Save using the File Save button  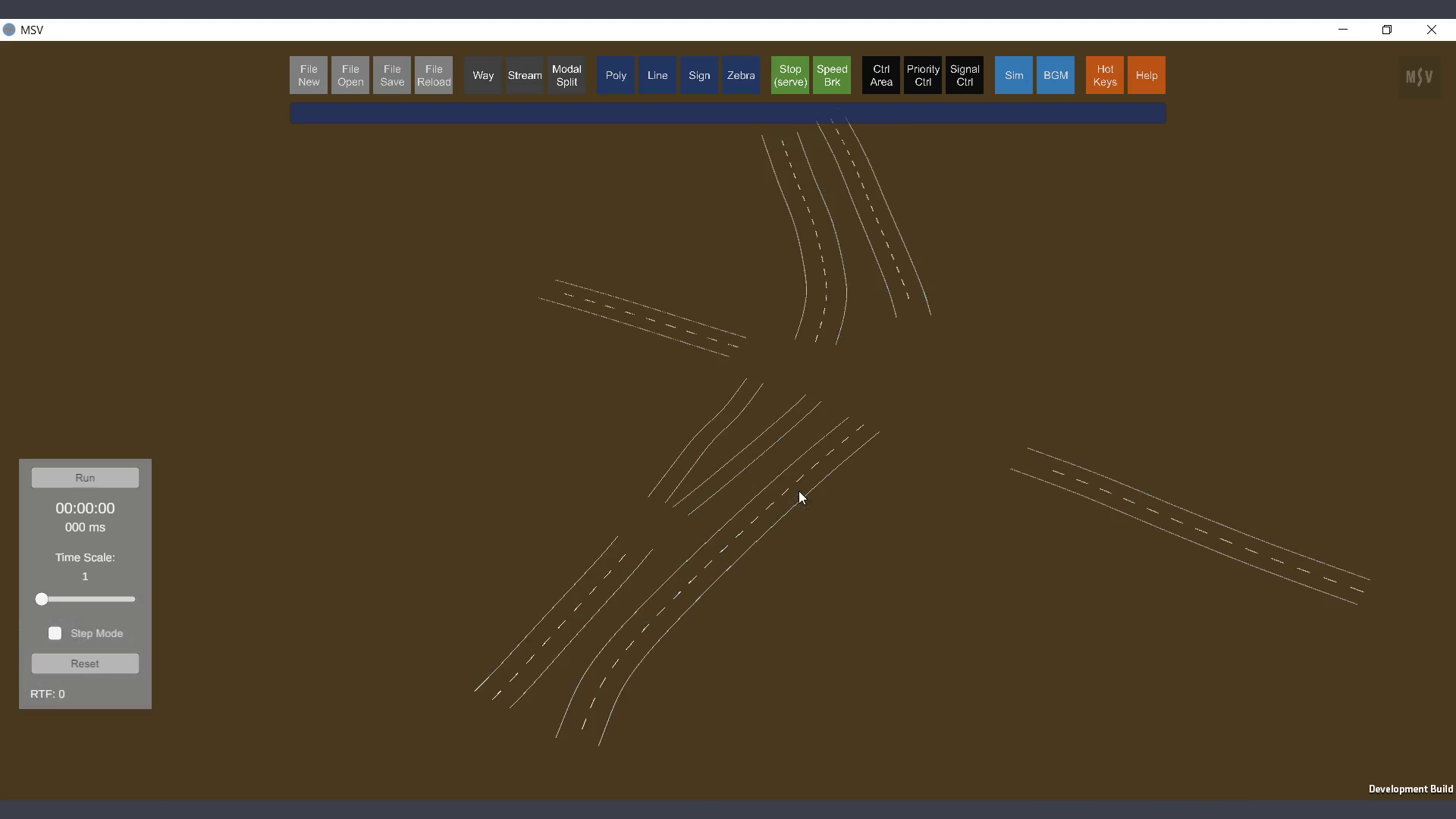[x=392, y=75]
